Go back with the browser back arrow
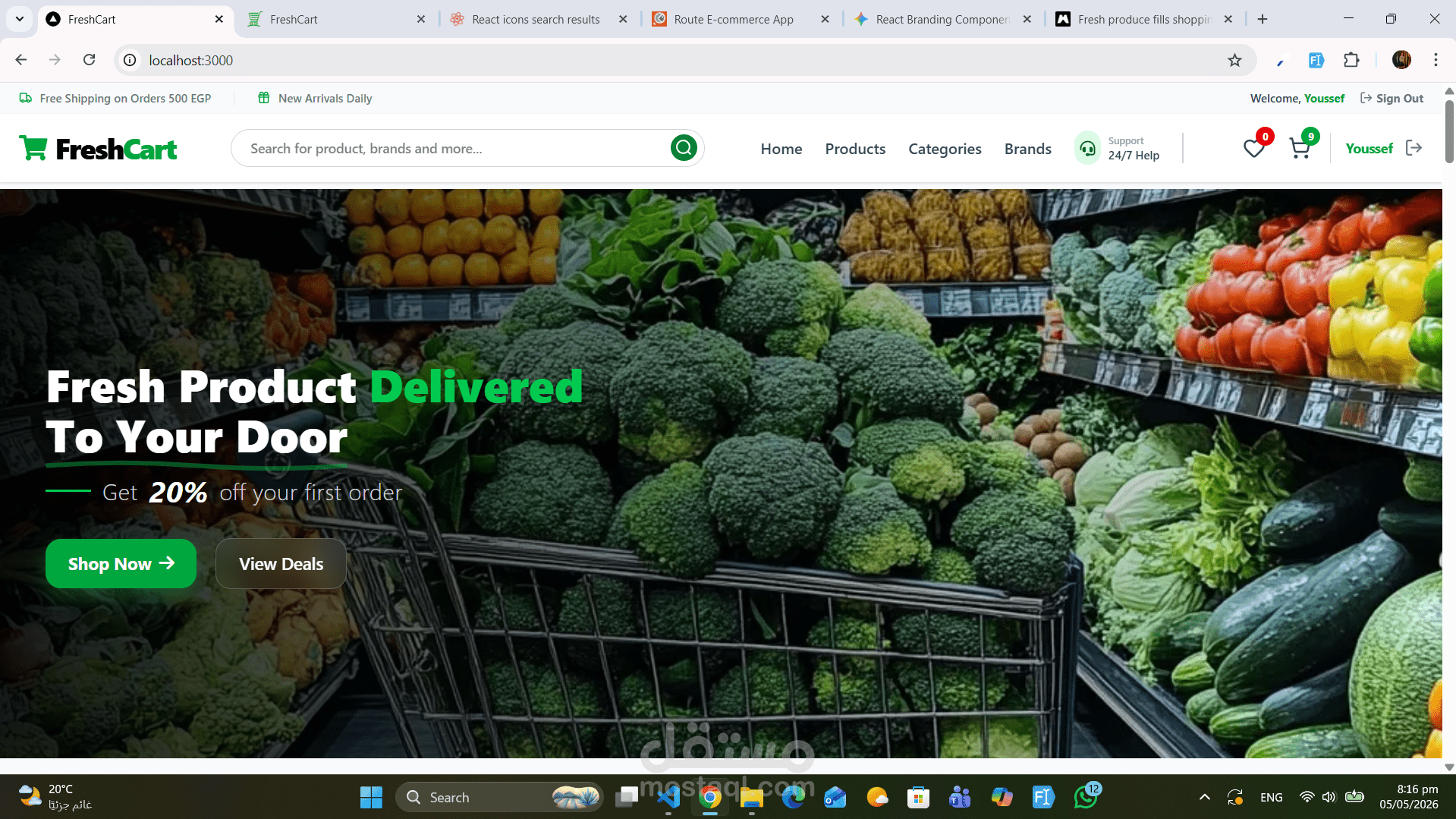The image size is (1456, 819). 21,60
